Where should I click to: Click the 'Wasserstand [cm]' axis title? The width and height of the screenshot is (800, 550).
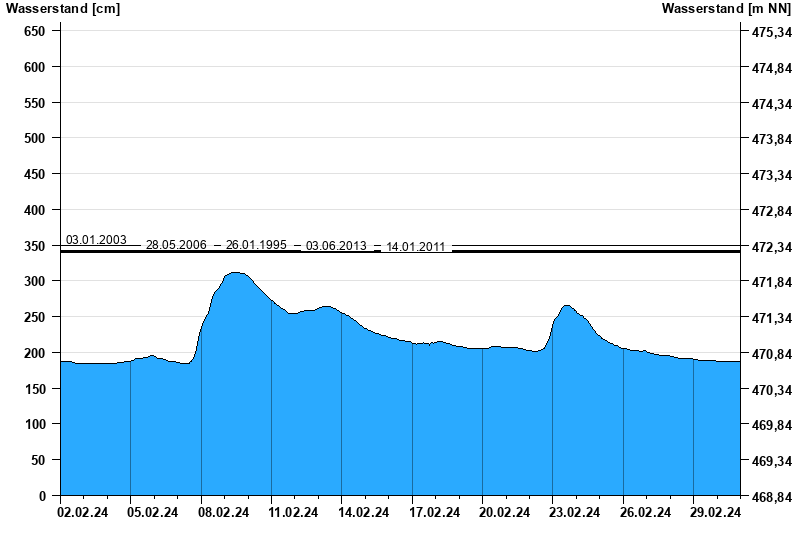[x=63, y=9]
